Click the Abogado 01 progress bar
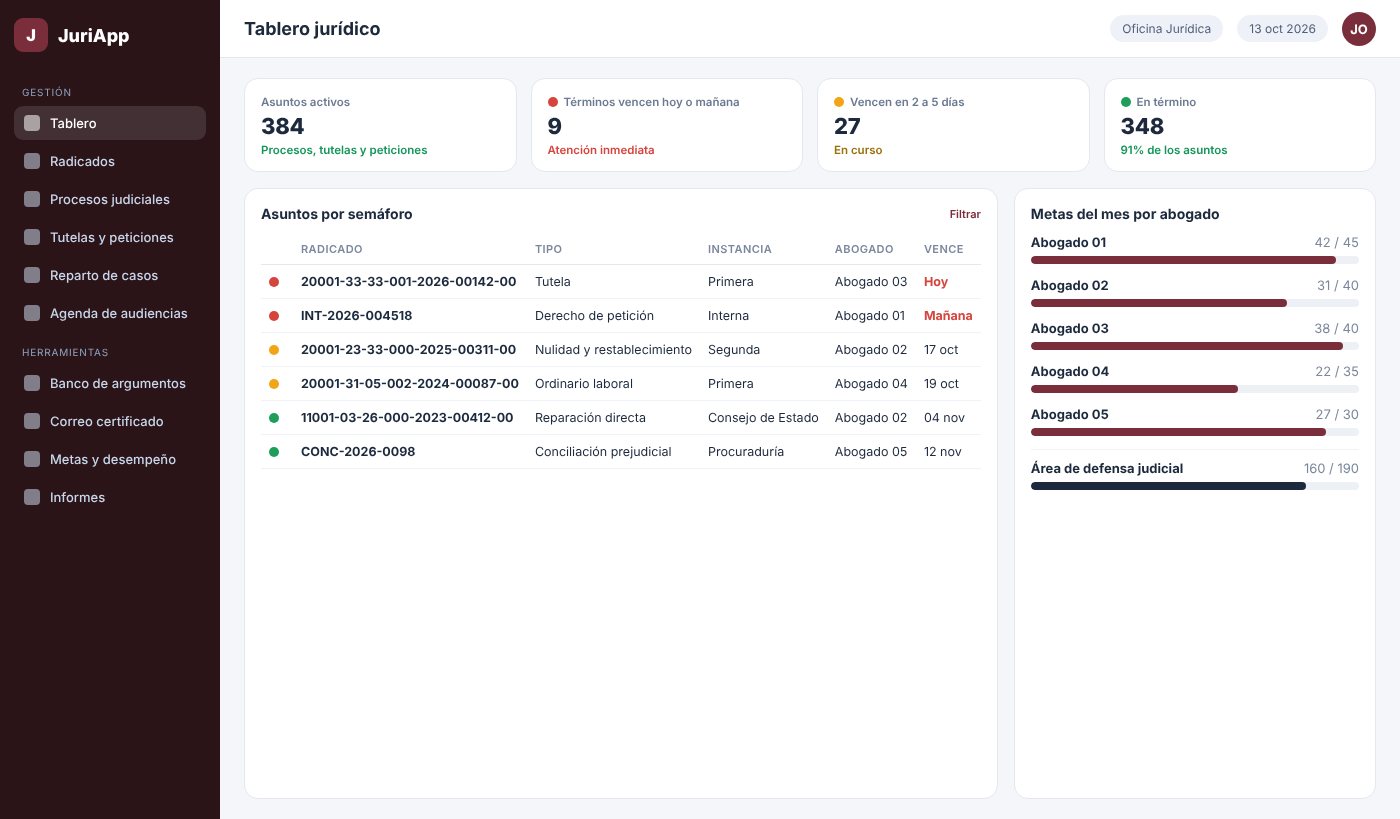Screen dimensions: 1400x819 pos(1195,260)
